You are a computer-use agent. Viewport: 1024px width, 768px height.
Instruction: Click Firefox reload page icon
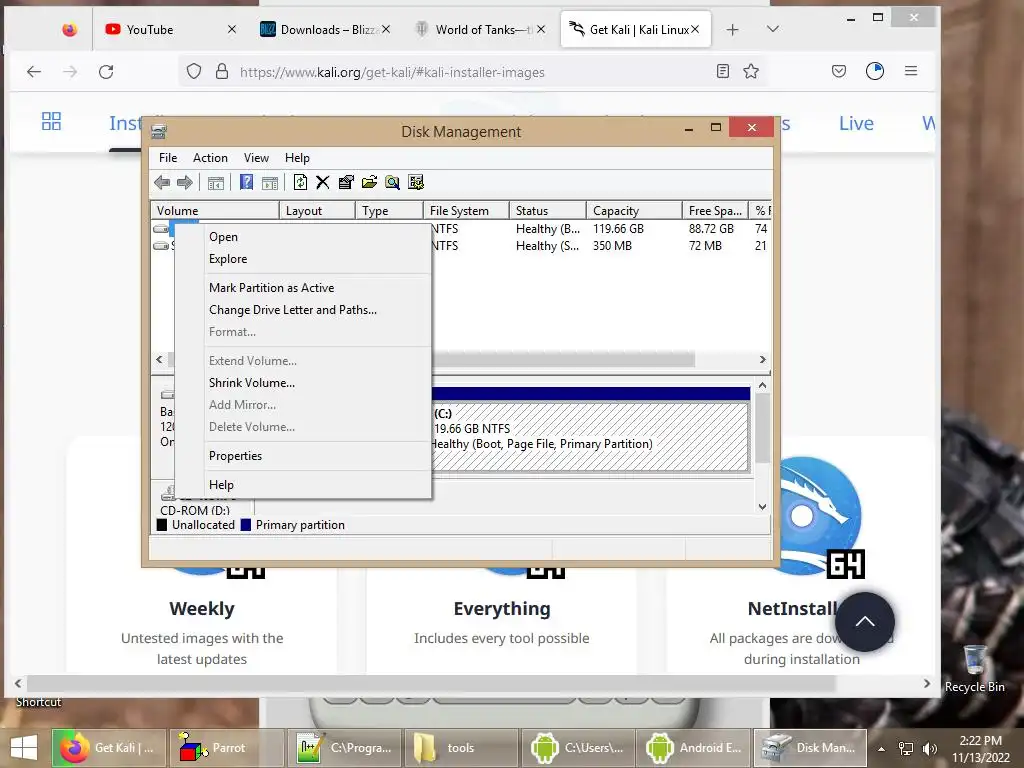[106, 72]
